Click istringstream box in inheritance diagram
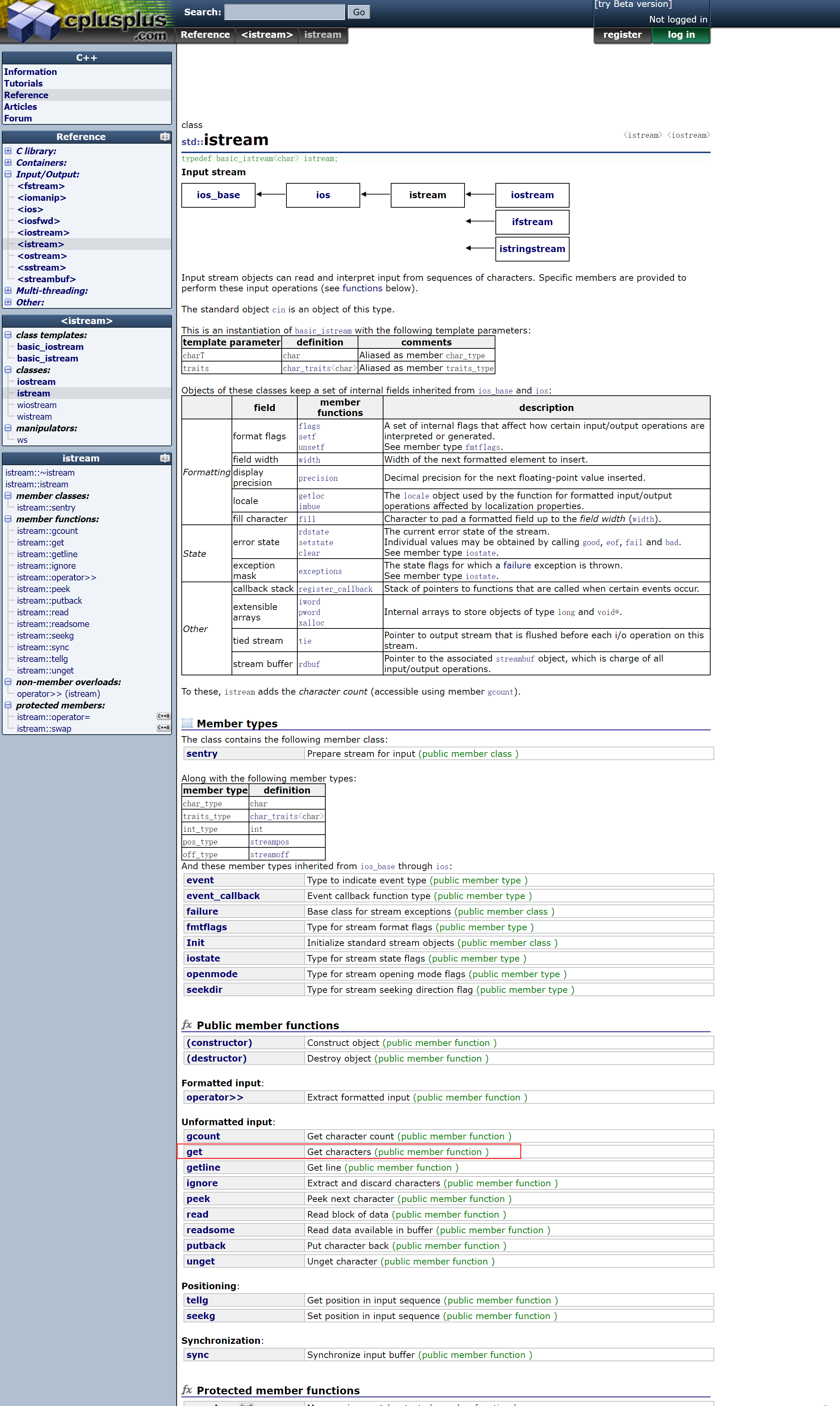Image resolution: width=840 pixels, height=1406 pixels. point(532,249)
